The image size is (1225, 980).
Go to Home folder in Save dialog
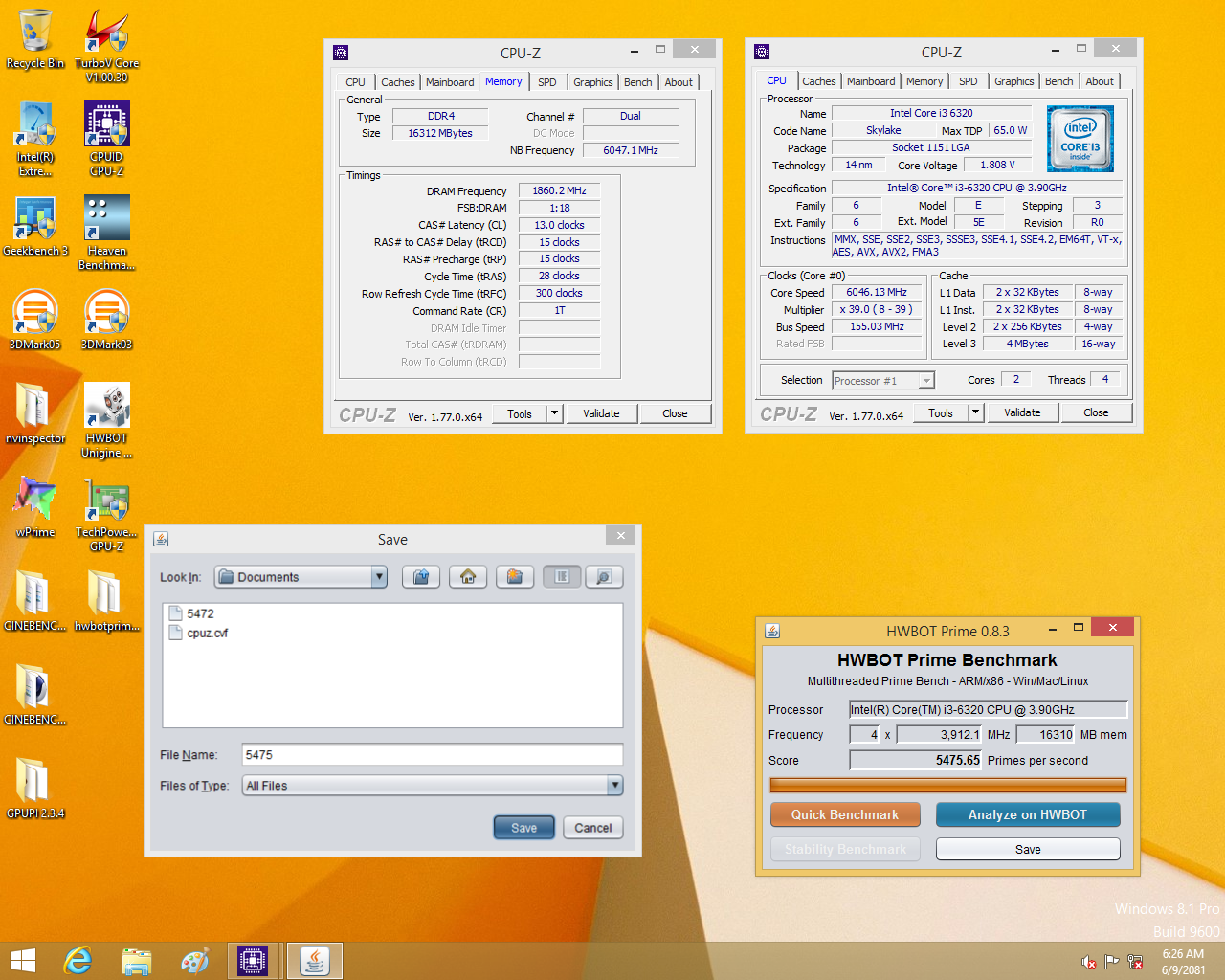pyautogui.click(x=468, y=576)
